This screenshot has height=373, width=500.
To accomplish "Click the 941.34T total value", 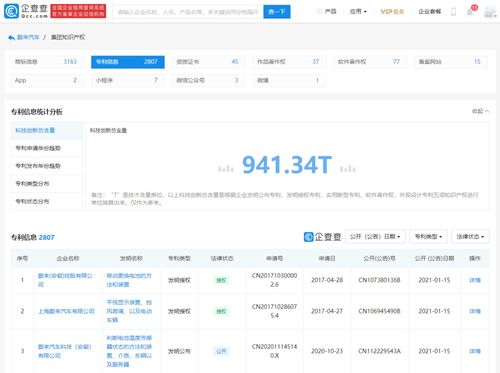I will pyautogui.click(x=287, y=165).
